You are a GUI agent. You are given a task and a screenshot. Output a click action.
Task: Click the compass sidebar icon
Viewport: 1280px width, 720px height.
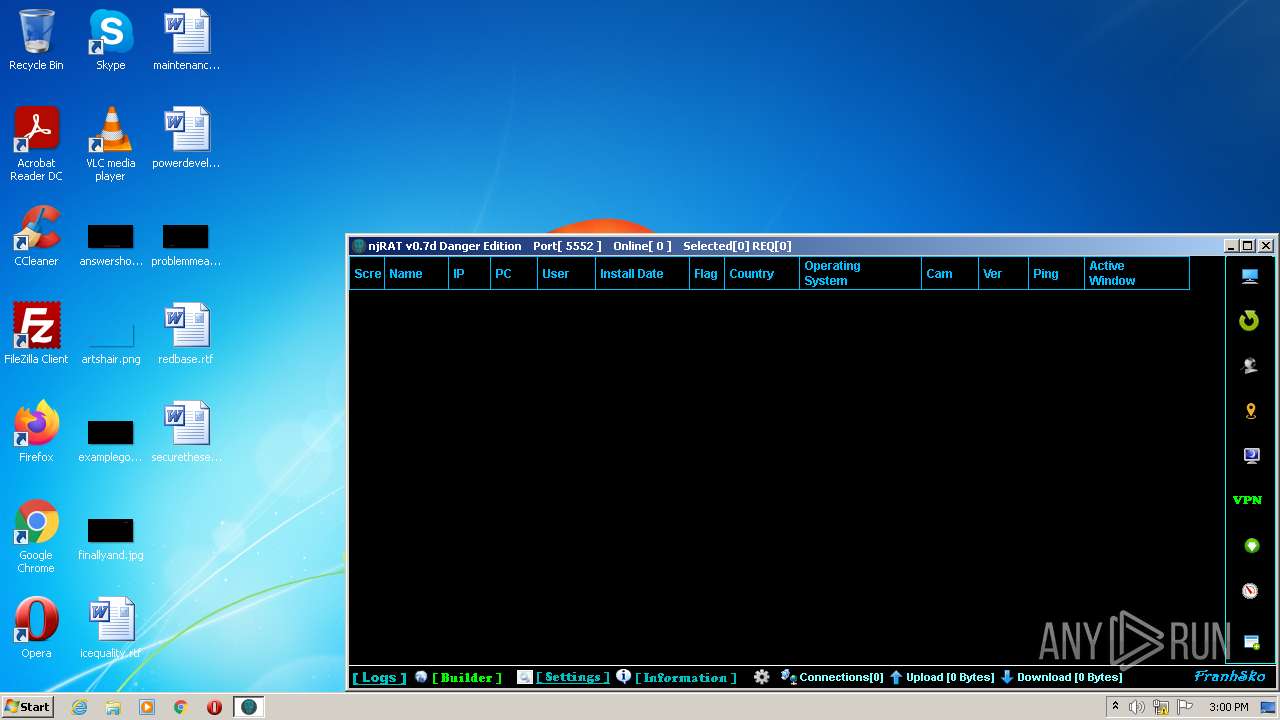point(1250,591)
